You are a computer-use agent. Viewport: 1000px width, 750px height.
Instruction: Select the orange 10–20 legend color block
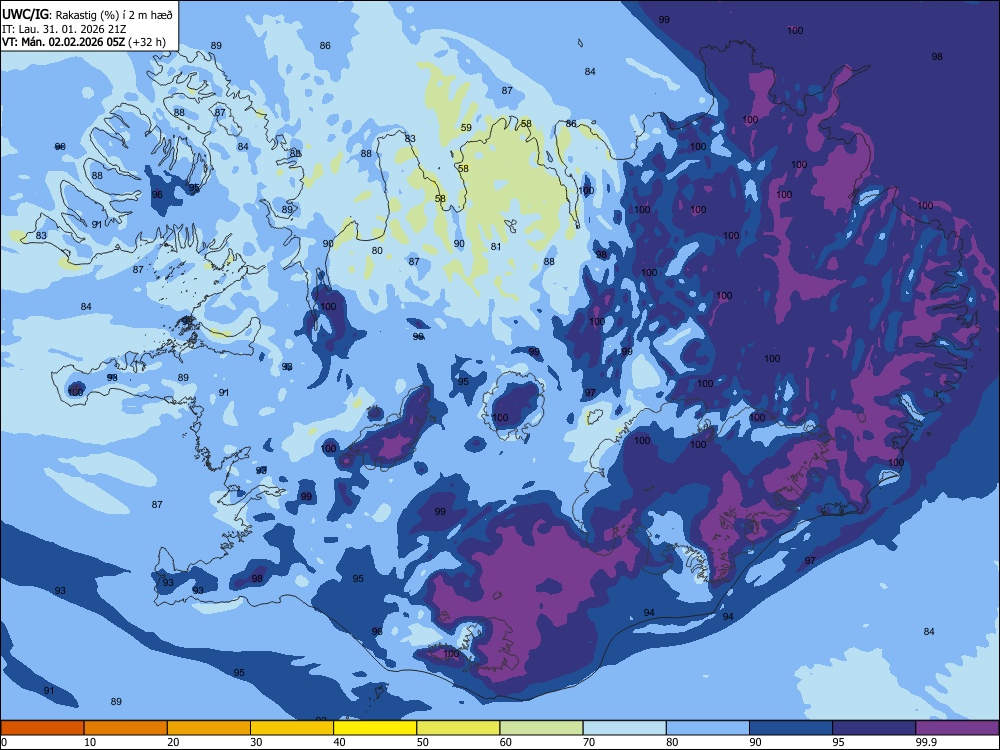click(x=126, y=728)
